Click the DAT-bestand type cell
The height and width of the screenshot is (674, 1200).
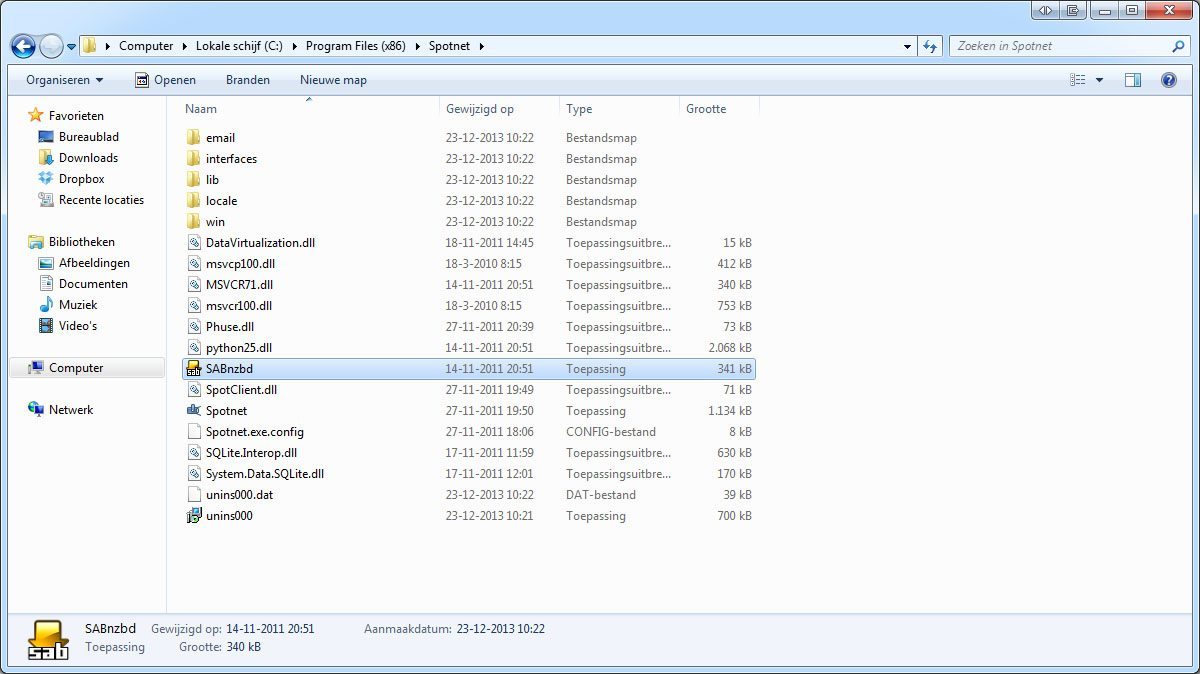click(601, 495)
